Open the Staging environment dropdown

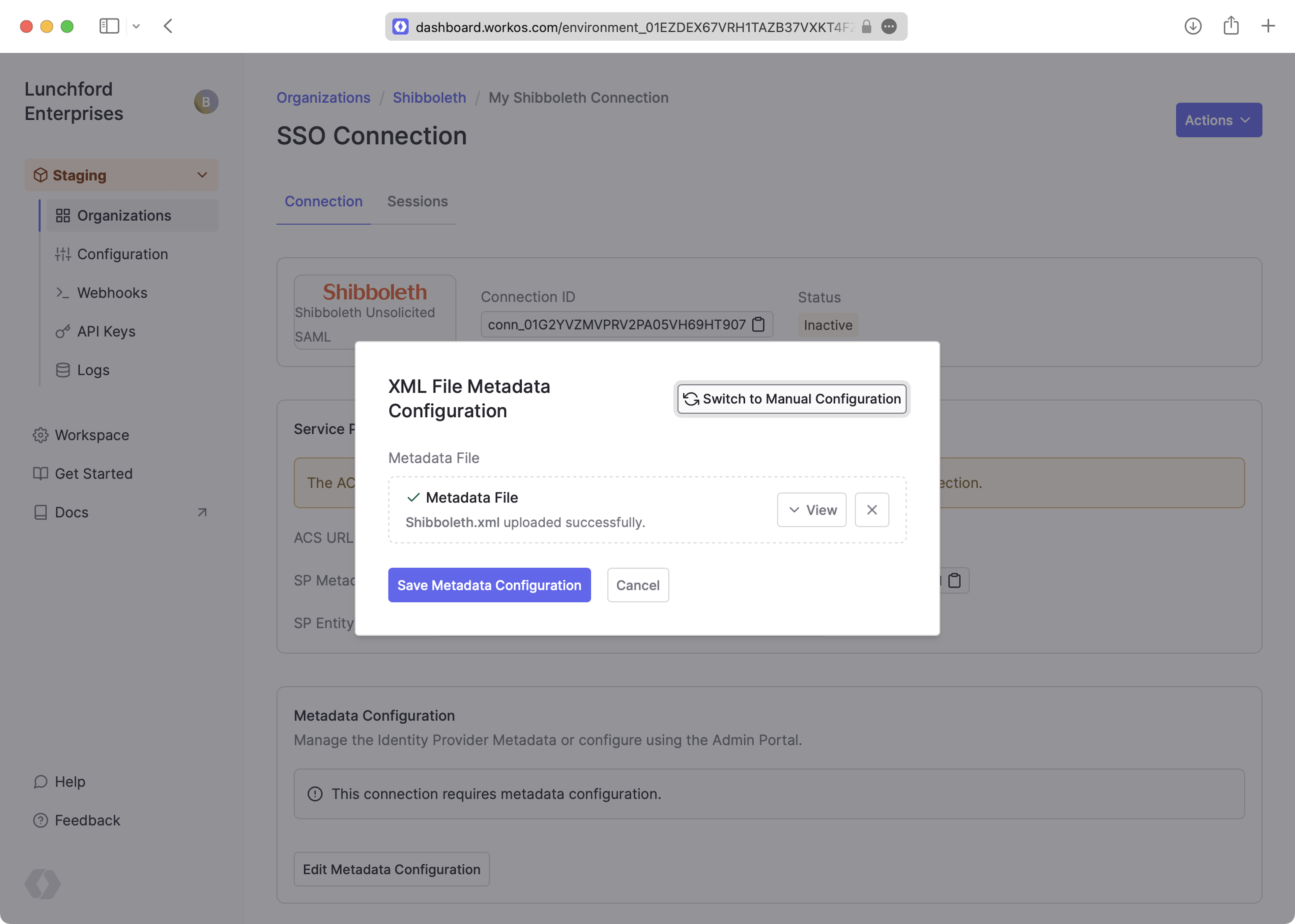coord(121,175)
